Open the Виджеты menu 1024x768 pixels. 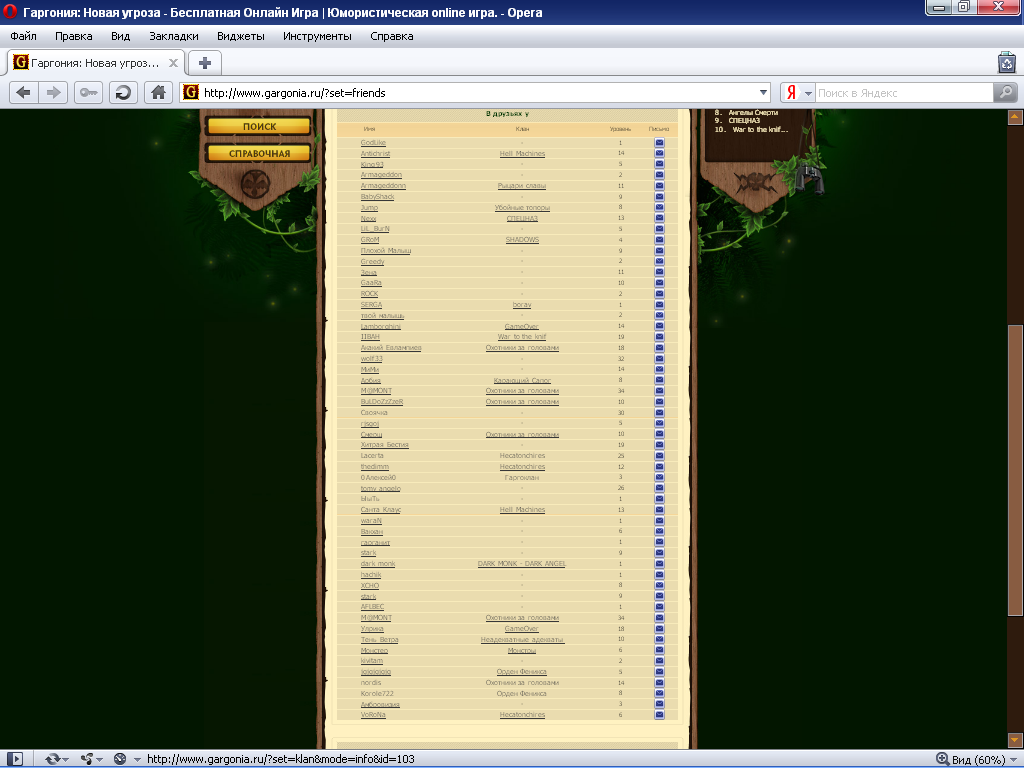[241, 36]
